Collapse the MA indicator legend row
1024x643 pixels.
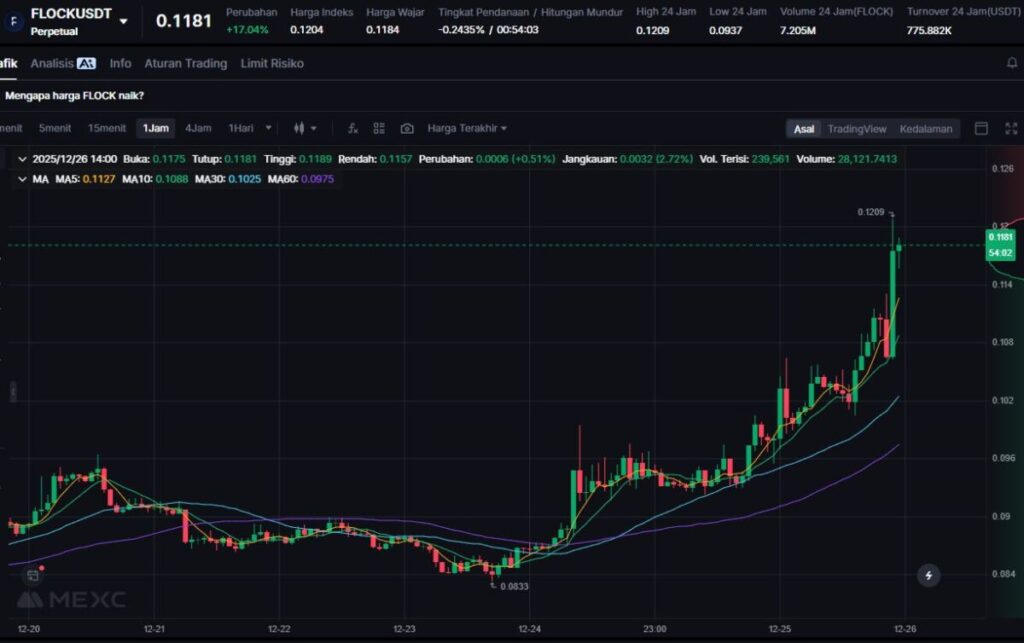tap(22, 179)
